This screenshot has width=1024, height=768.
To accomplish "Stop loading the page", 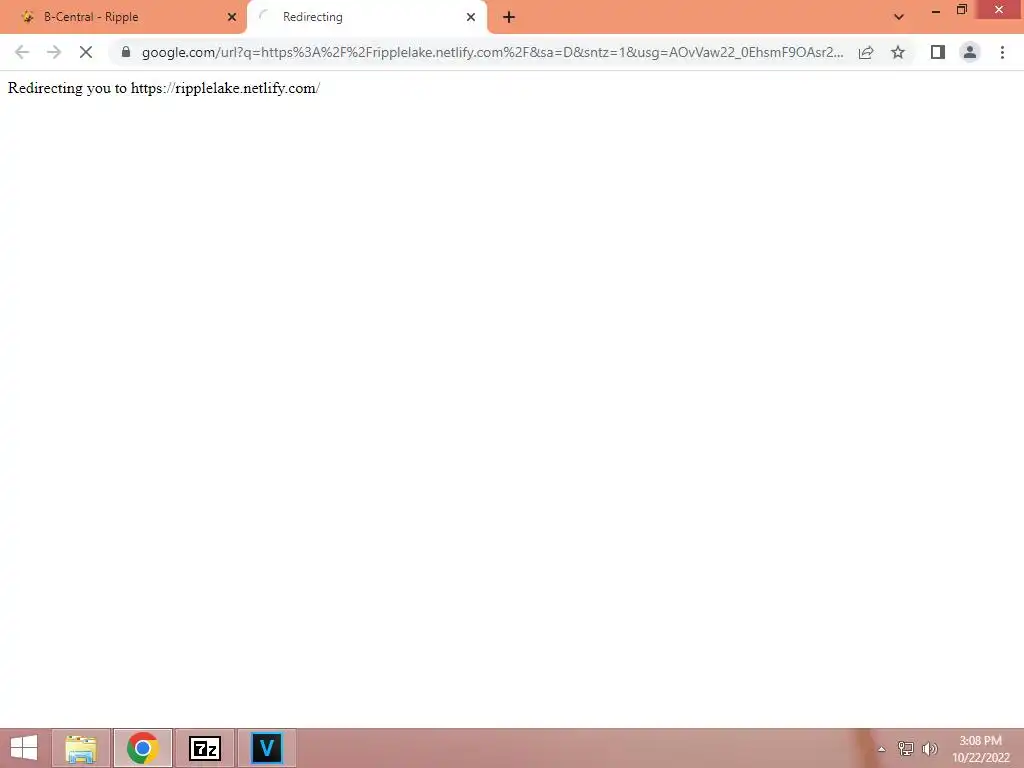I will [x=86, y=52].
